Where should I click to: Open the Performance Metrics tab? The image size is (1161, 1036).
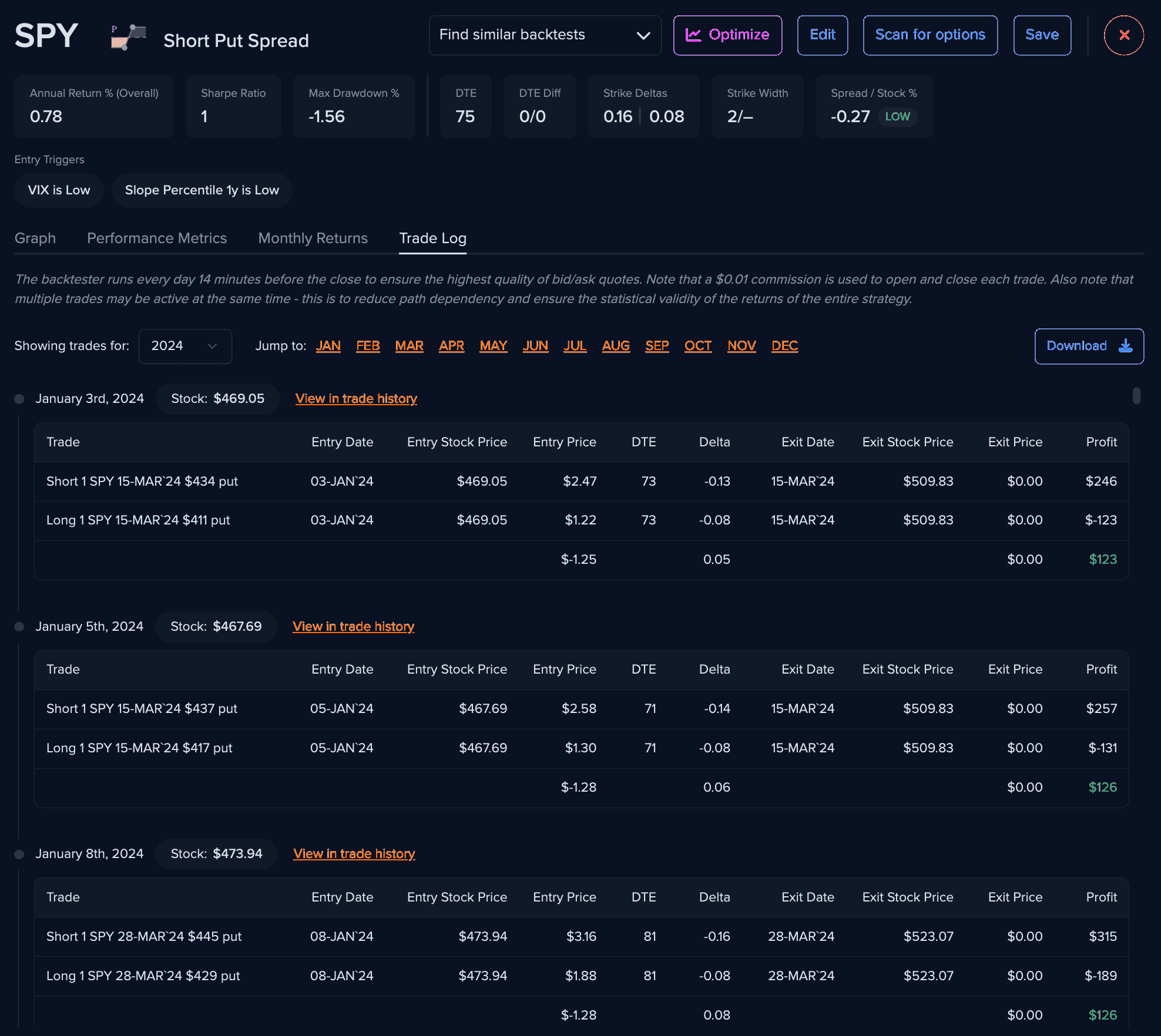pos(157,238)
